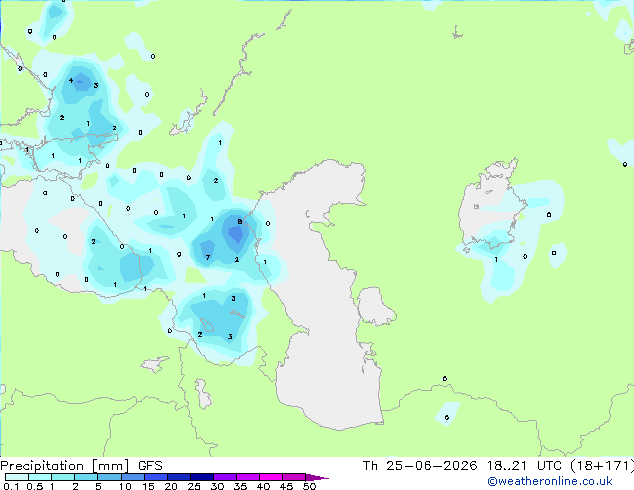Pick the 15–20 mm legend swatch
Image resolution: width=634 pixels, height=490 pixels.
pos(156,477)
